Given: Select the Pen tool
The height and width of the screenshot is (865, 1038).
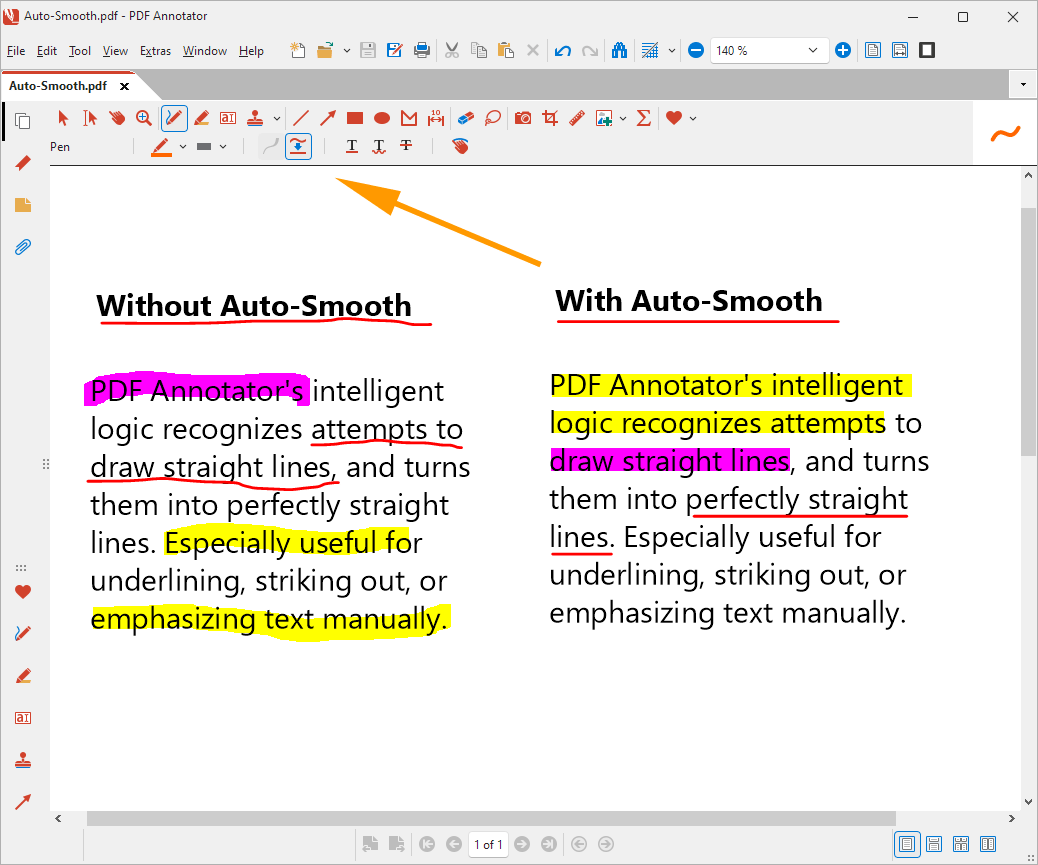Looking at the screenshot, I should [x=175, y=118].
